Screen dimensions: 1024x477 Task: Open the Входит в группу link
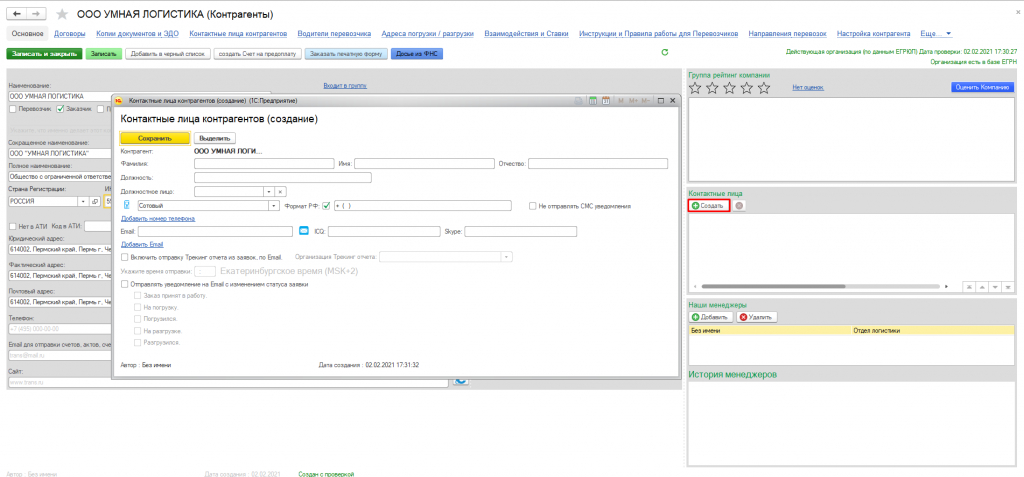[345, 85]
